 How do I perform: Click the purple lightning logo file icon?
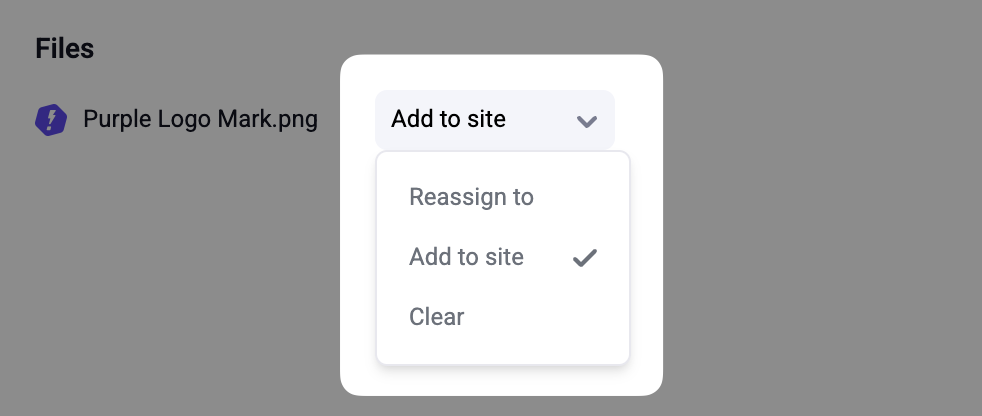pos(51,120)
